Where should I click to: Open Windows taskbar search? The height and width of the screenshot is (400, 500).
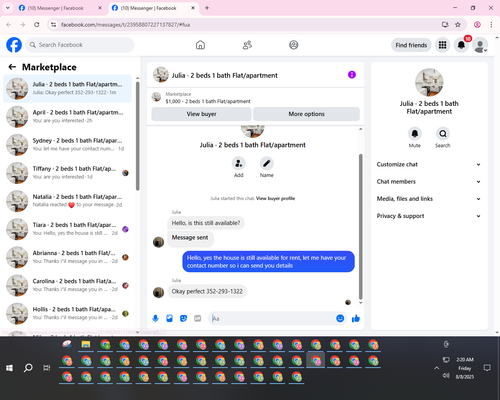click(x=28, y=368)
